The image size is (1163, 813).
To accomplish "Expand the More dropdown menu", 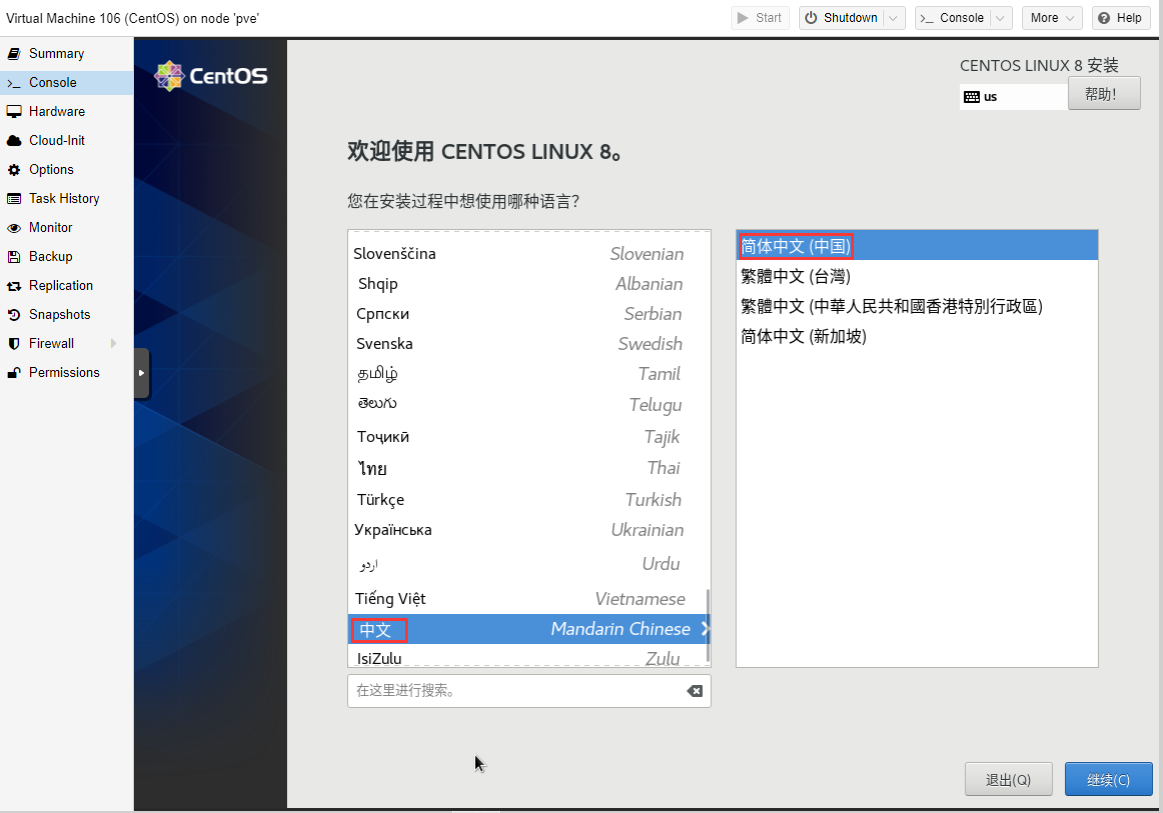I will (1070, 18).
